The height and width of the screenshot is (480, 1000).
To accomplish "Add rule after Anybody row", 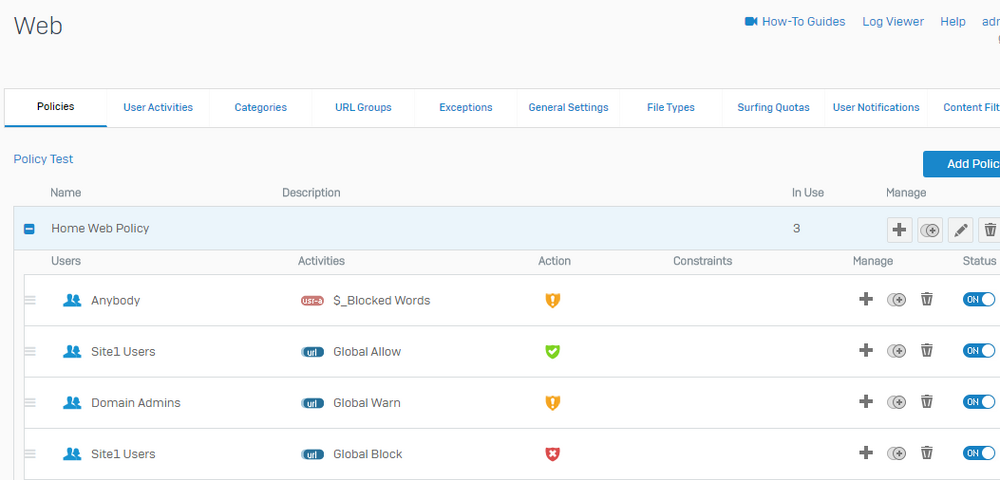I will point(865,298).
